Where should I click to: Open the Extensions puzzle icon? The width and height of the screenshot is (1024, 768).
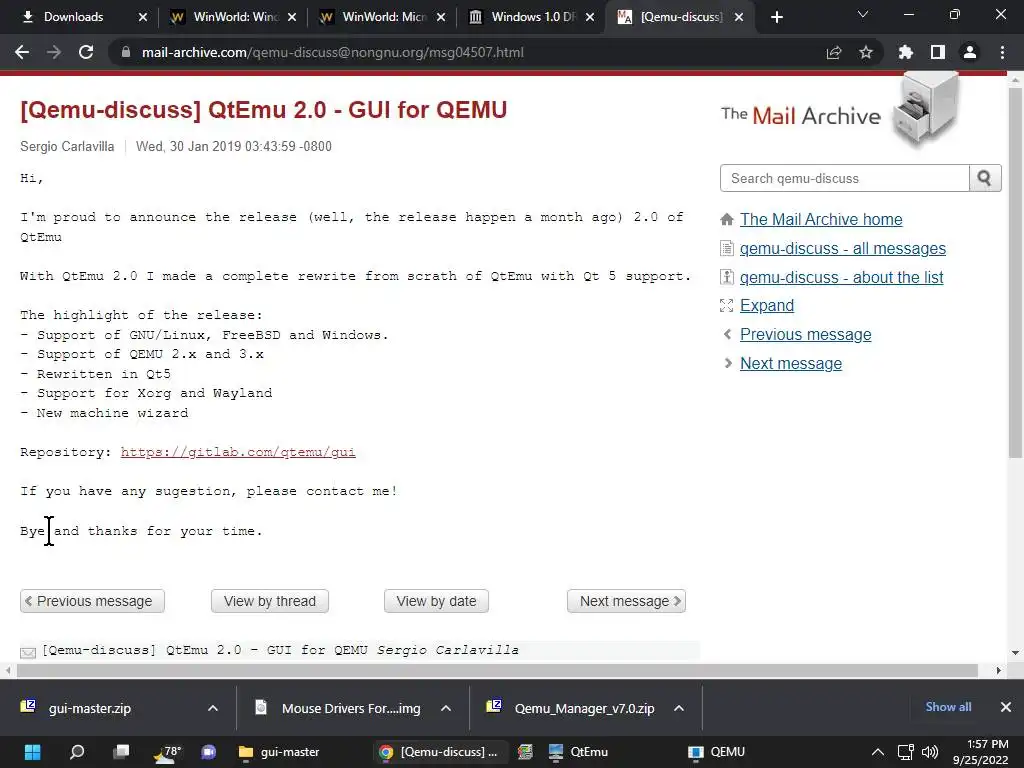905,52
